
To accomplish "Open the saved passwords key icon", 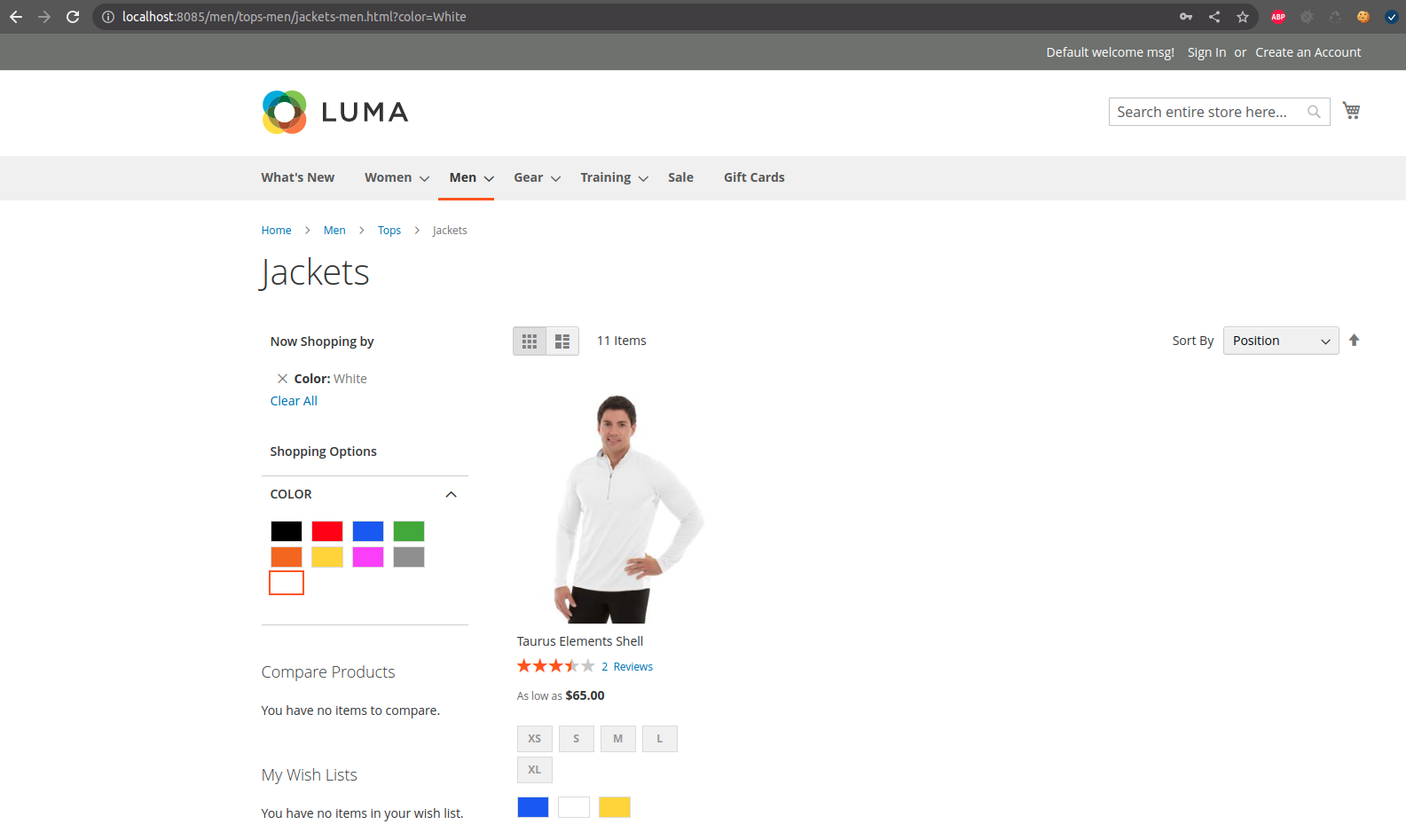I will click(x=1186, y=17).
